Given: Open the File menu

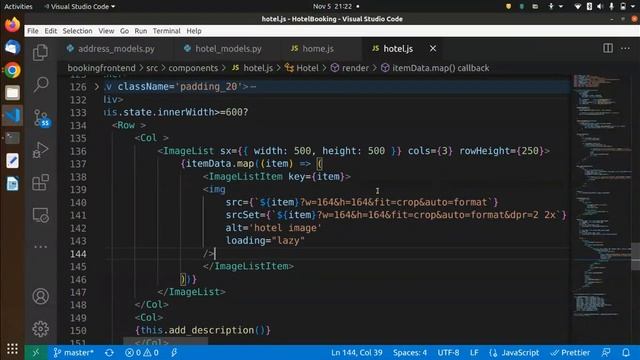Looking at the screenshot, I should click(33, 31).
